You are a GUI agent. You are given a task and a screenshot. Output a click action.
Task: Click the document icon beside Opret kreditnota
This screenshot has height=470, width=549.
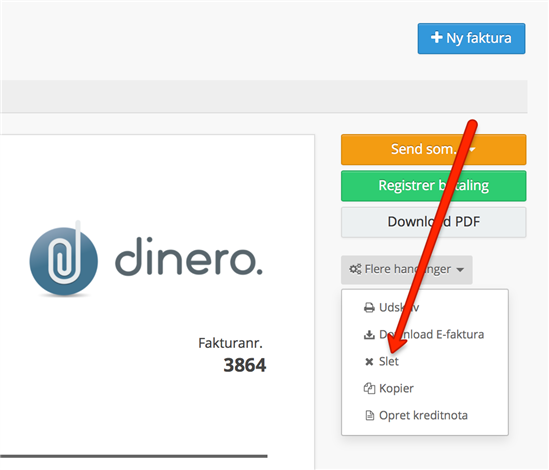(369, 415)
